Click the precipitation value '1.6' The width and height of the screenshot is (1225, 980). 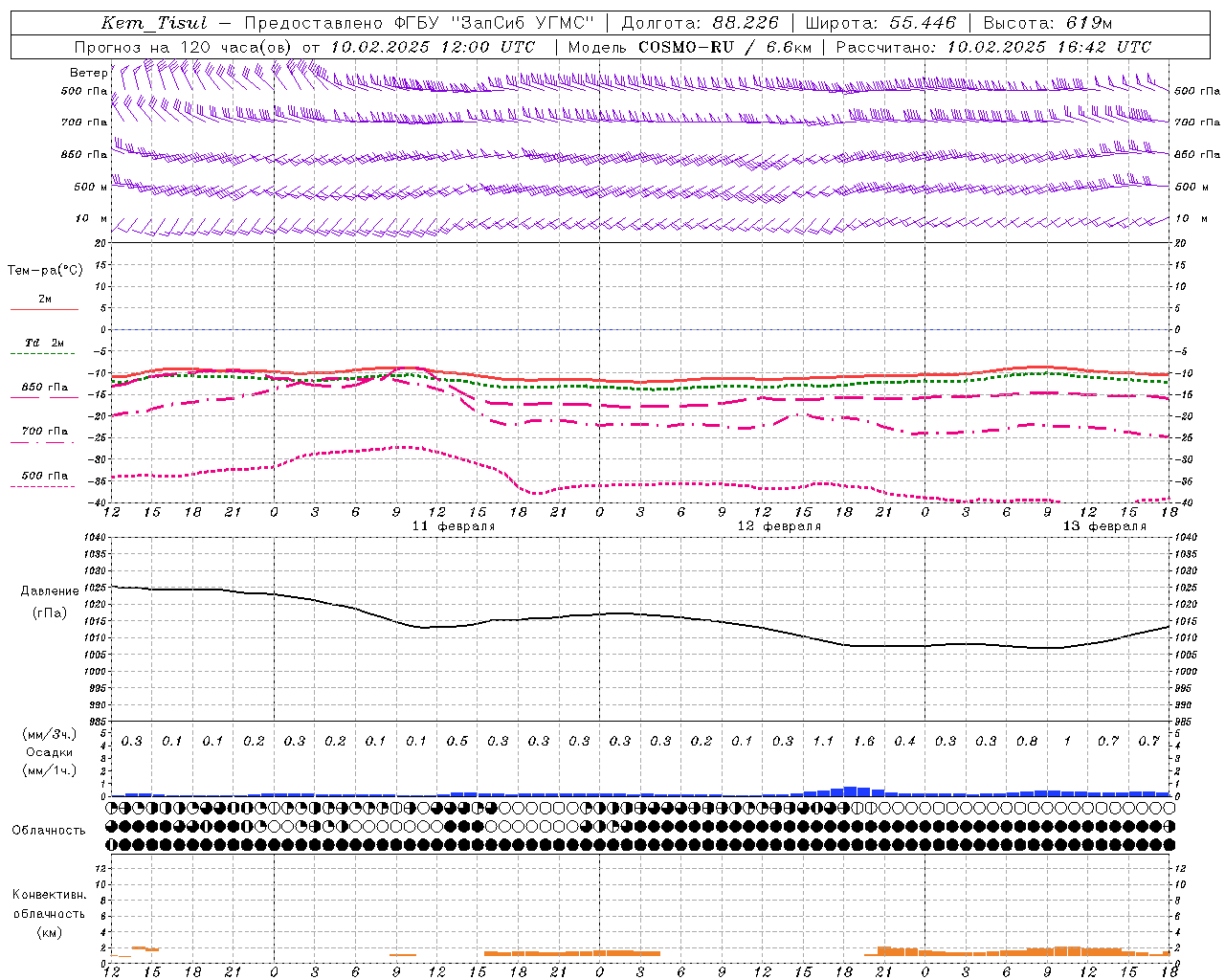864,741
